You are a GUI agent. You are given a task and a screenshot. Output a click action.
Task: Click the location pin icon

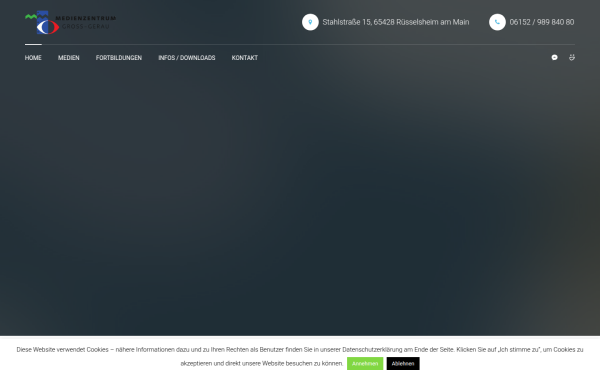pos(310,22)
